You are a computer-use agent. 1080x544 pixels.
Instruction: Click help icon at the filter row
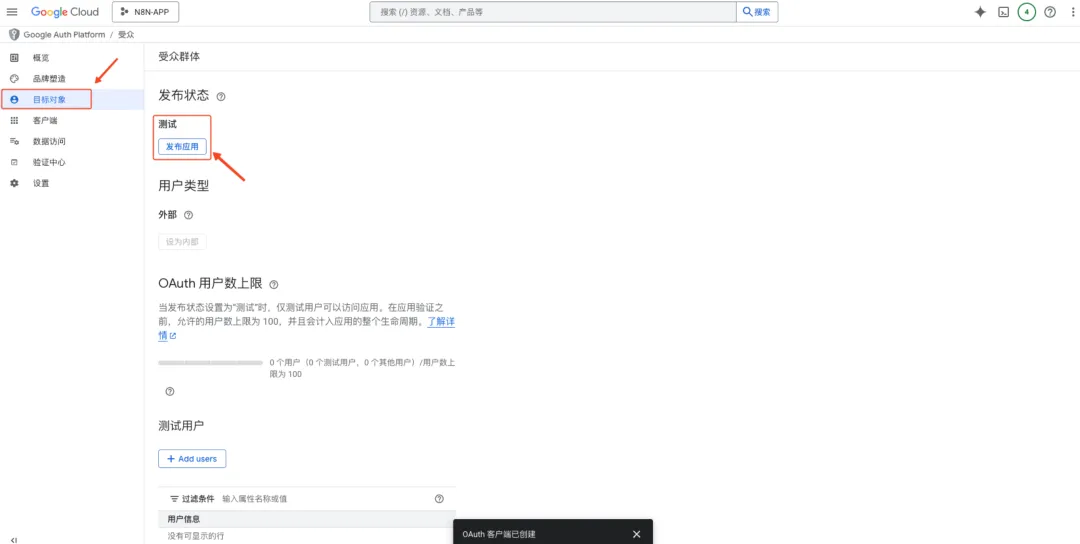click(439, 499)
